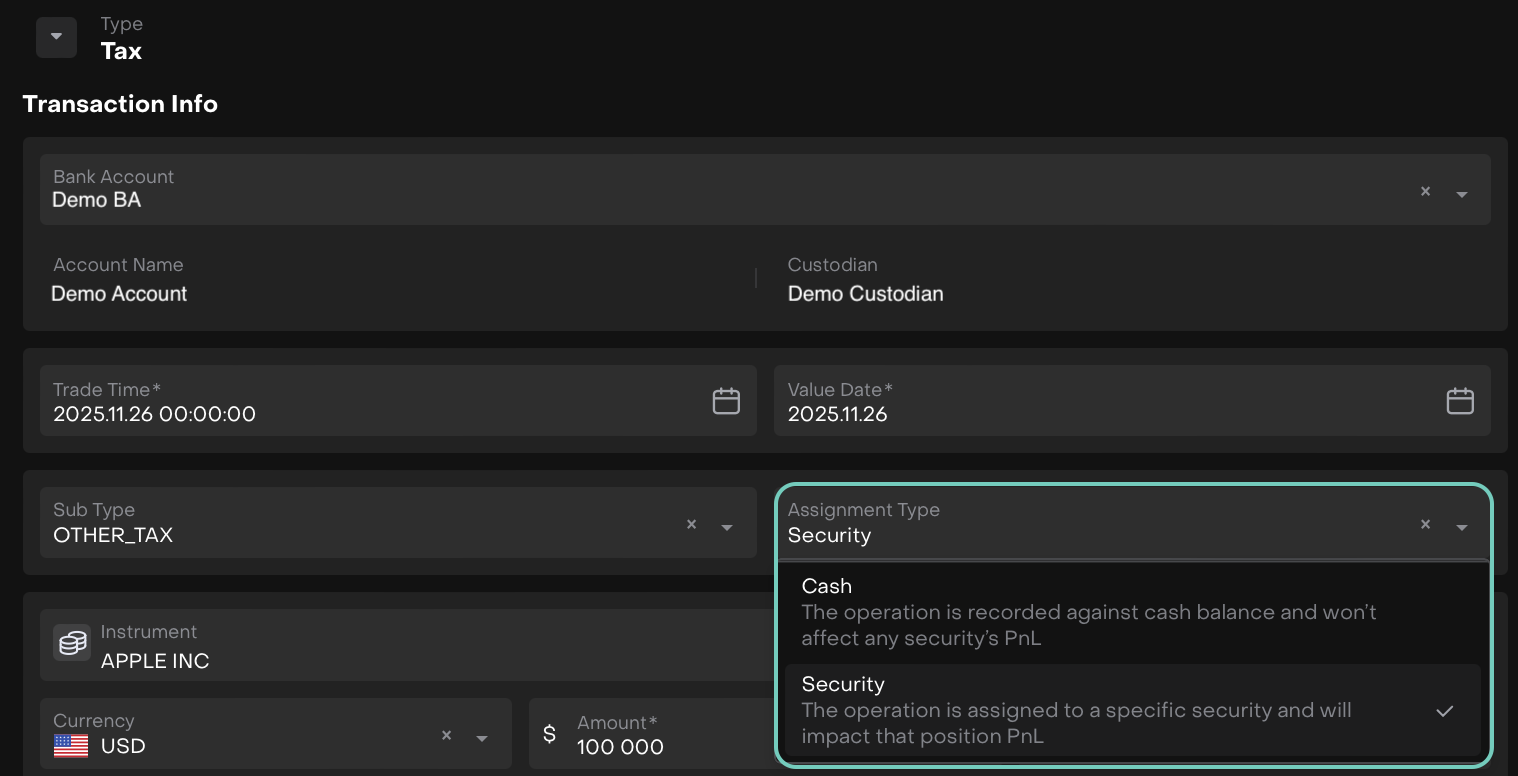Click the Instrument coins stack icon

[x=72, y=644]
